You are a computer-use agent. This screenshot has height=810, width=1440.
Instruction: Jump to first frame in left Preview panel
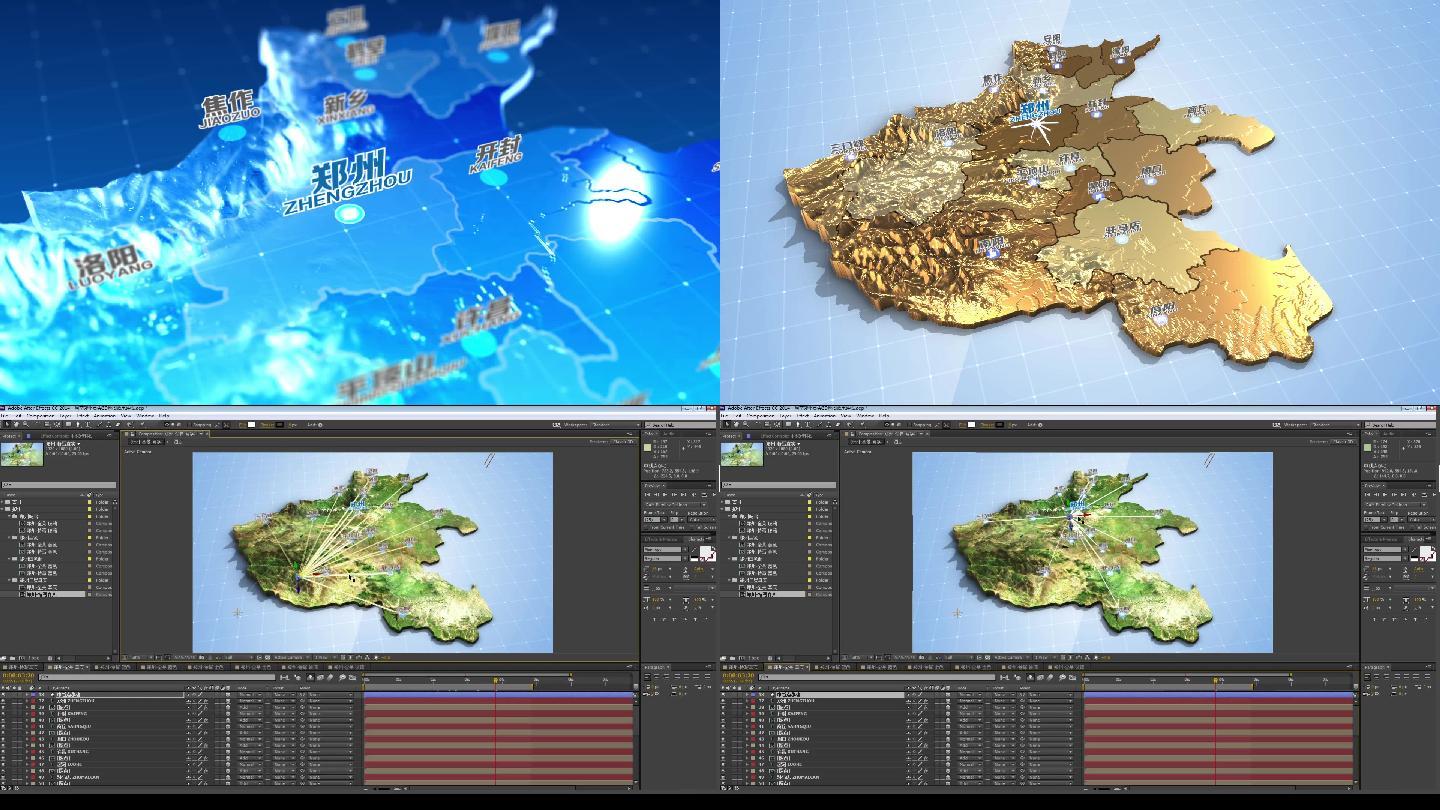[647, 495]
